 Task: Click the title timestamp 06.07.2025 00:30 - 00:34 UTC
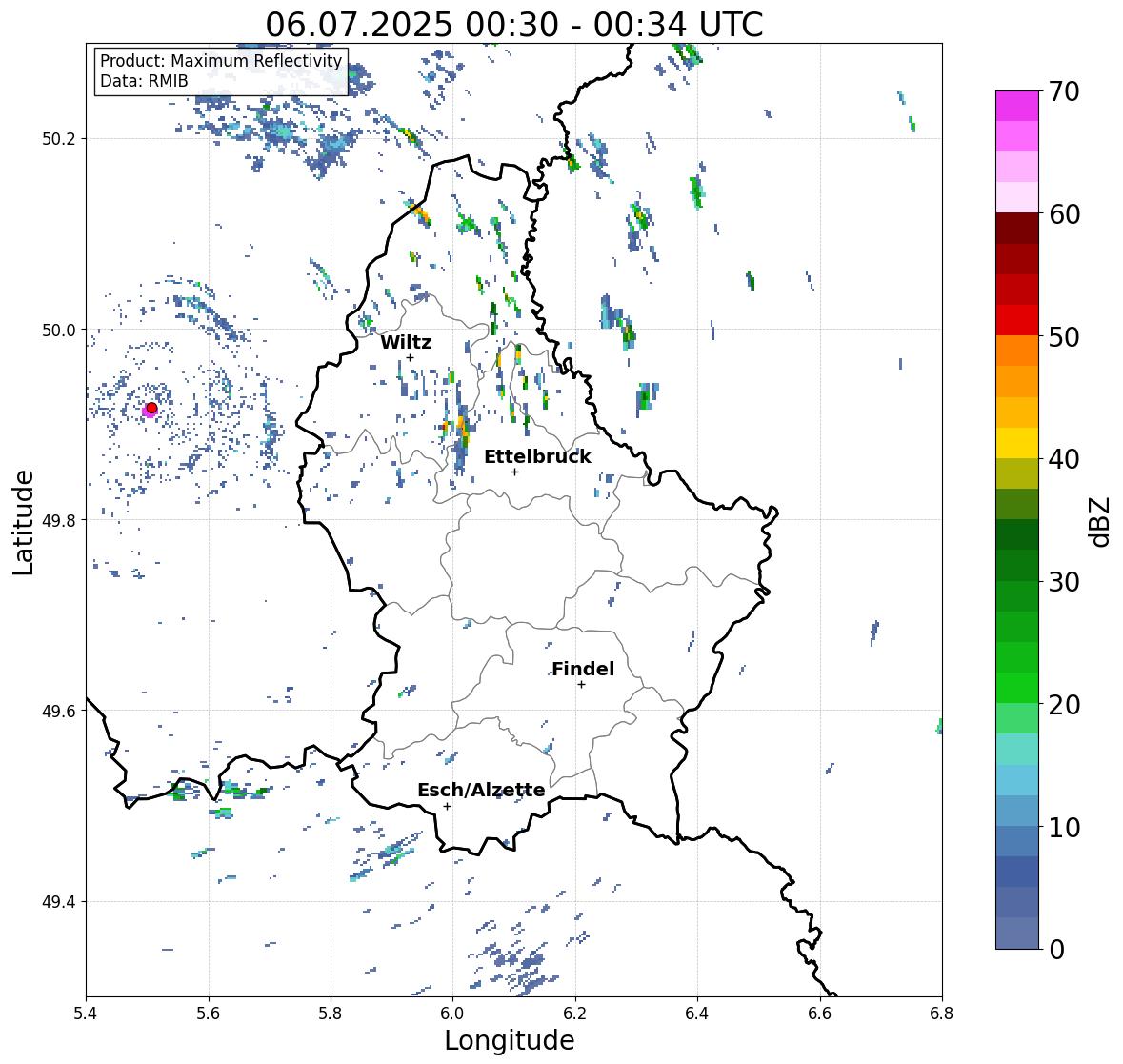click(x=514, y=25)
